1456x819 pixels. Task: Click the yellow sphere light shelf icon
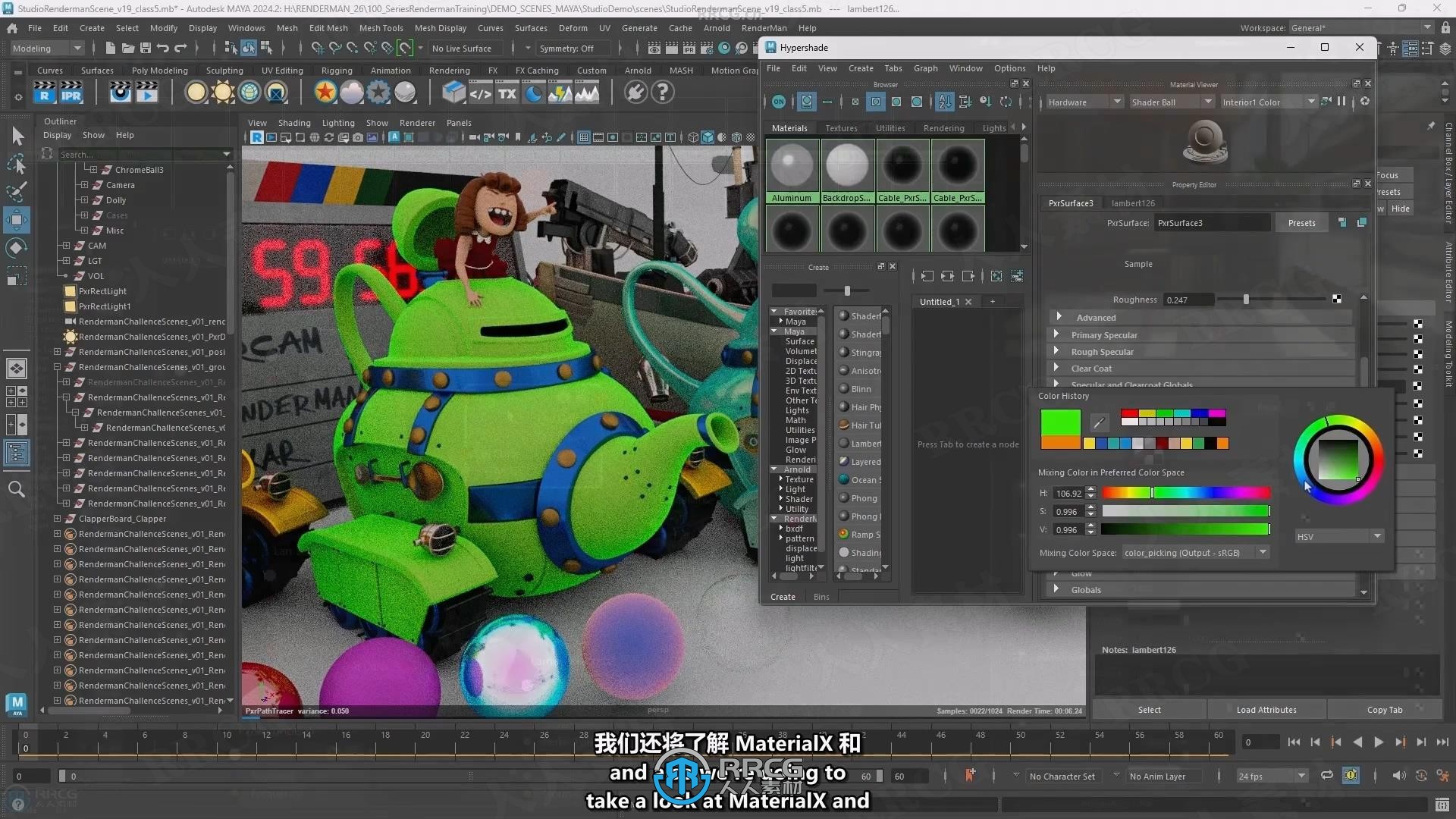pyautogui.click(x=196, y=93)
